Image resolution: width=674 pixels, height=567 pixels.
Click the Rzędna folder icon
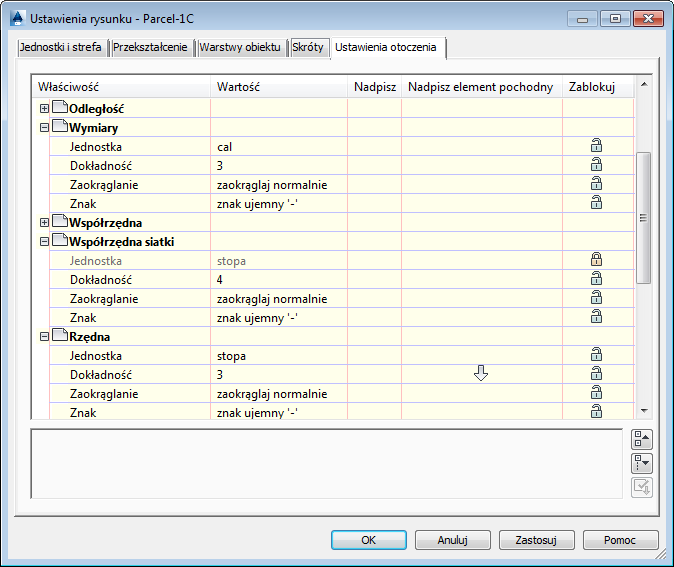pyautogui.click(x=60, y=335)
